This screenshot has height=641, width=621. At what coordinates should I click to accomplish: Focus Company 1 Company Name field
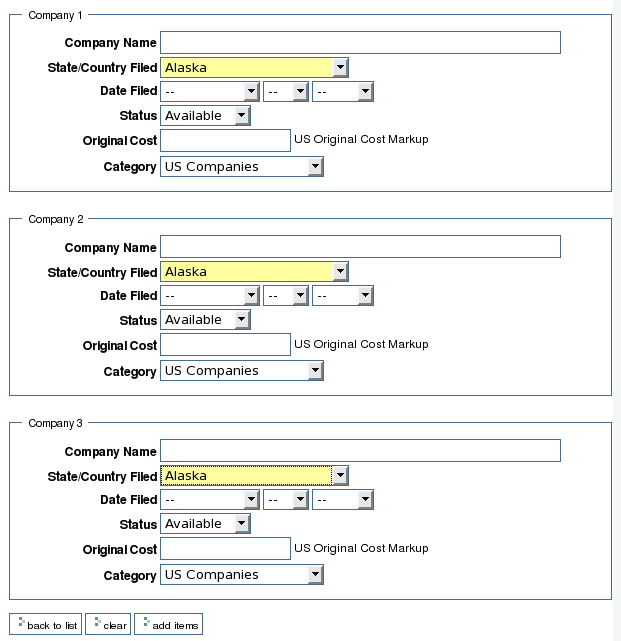[360, 43]
